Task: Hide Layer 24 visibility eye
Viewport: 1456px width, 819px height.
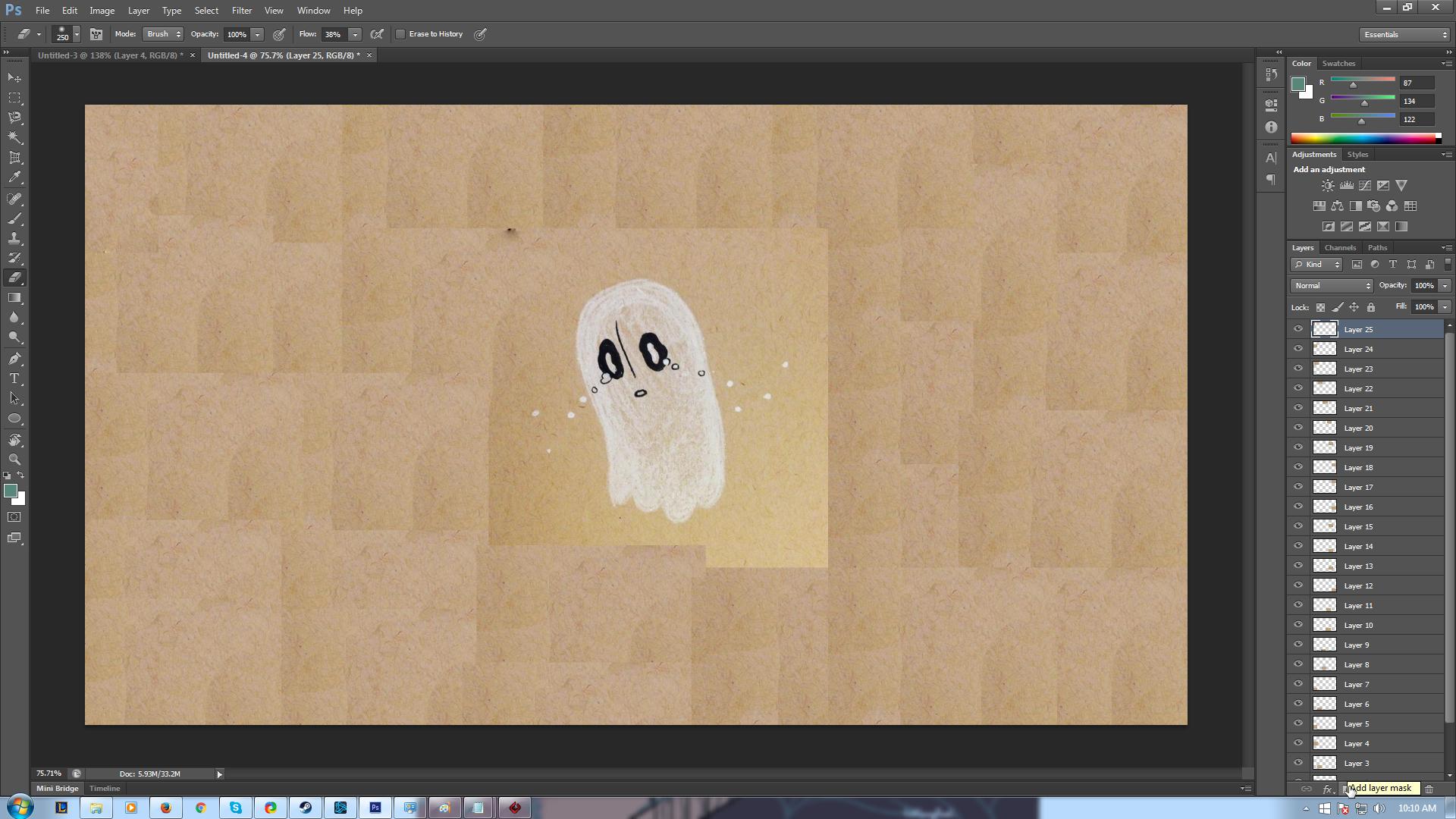Action: tap(1298, 349)
